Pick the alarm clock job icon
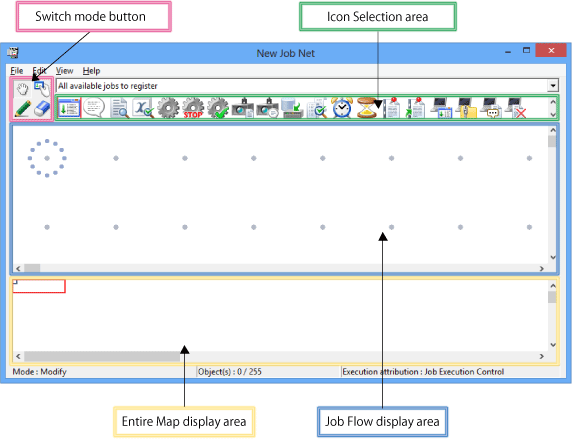 click(x=342, y=108)
